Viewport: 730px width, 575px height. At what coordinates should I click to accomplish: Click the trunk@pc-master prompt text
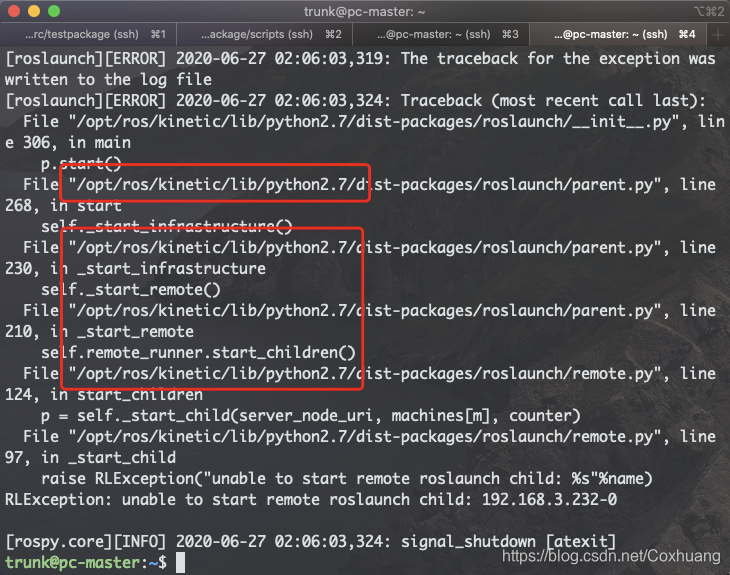coord(85,562)
